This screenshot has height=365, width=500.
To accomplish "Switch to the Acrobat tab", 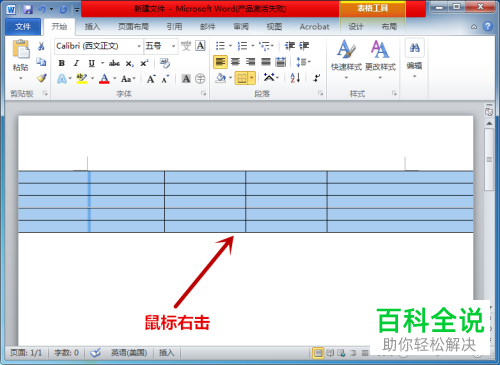I will 314,27.
